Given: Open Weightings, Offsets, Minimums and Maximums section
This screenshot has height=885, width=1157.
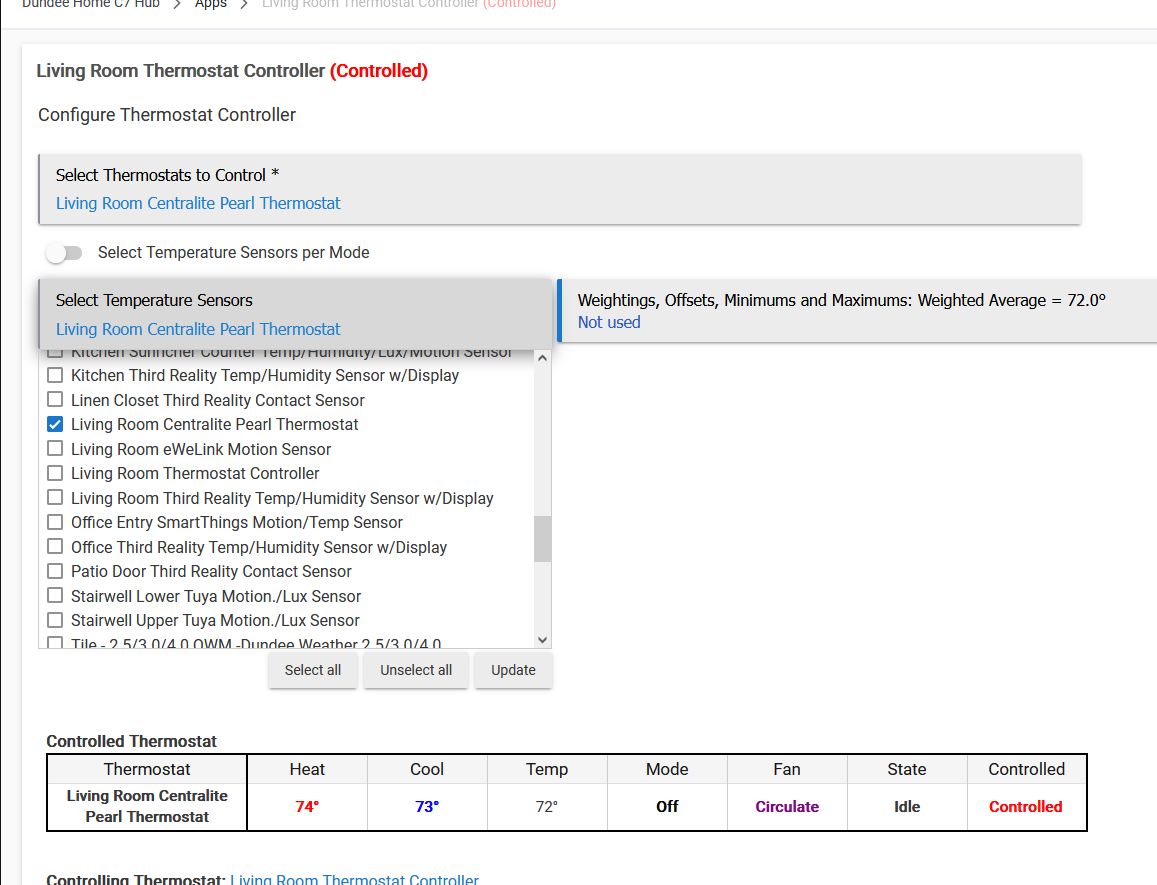Looking at the screenshot, I should coord(857,311).
